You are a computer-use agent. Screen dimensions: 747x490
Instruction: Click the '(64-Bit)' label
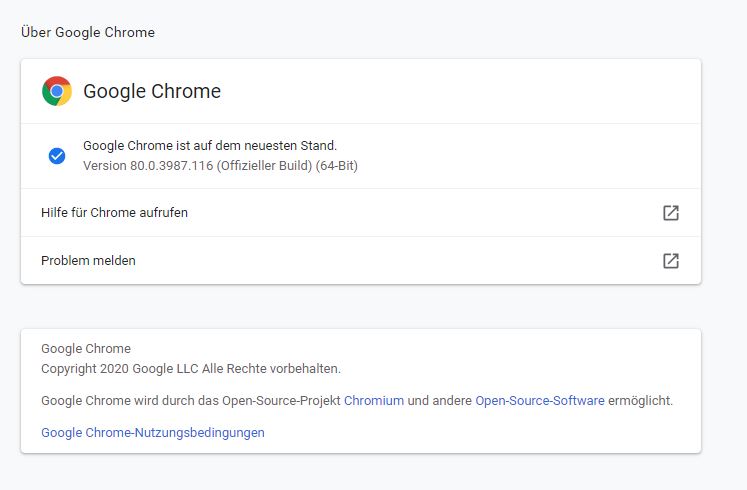(x=337, y=166)
